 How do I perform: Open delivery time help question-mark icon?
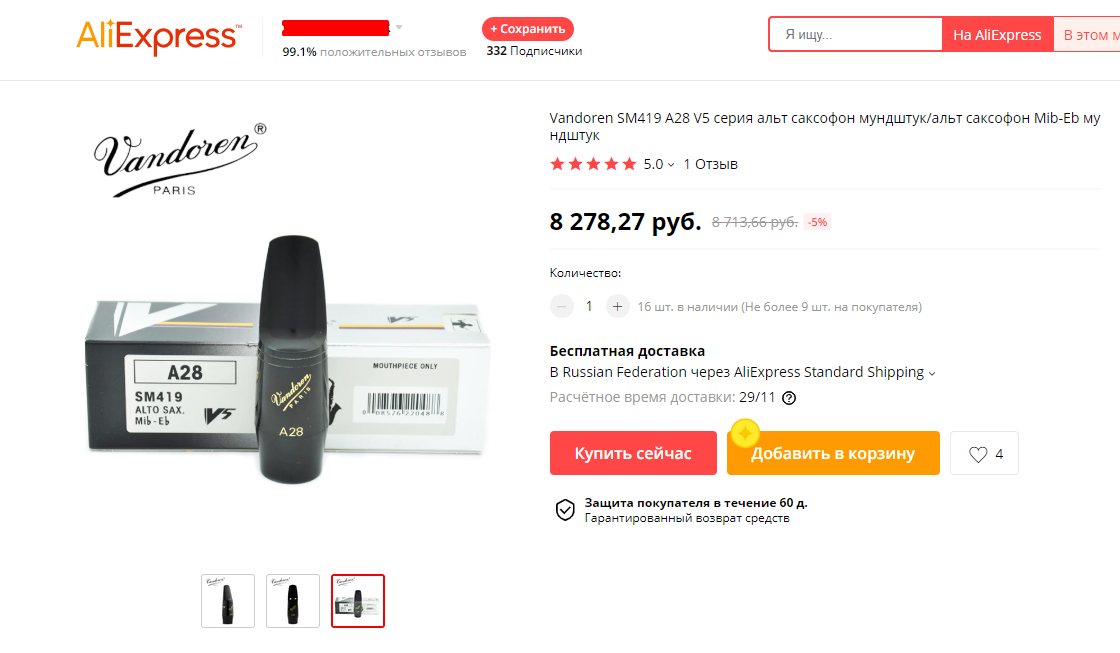point(789,398)
